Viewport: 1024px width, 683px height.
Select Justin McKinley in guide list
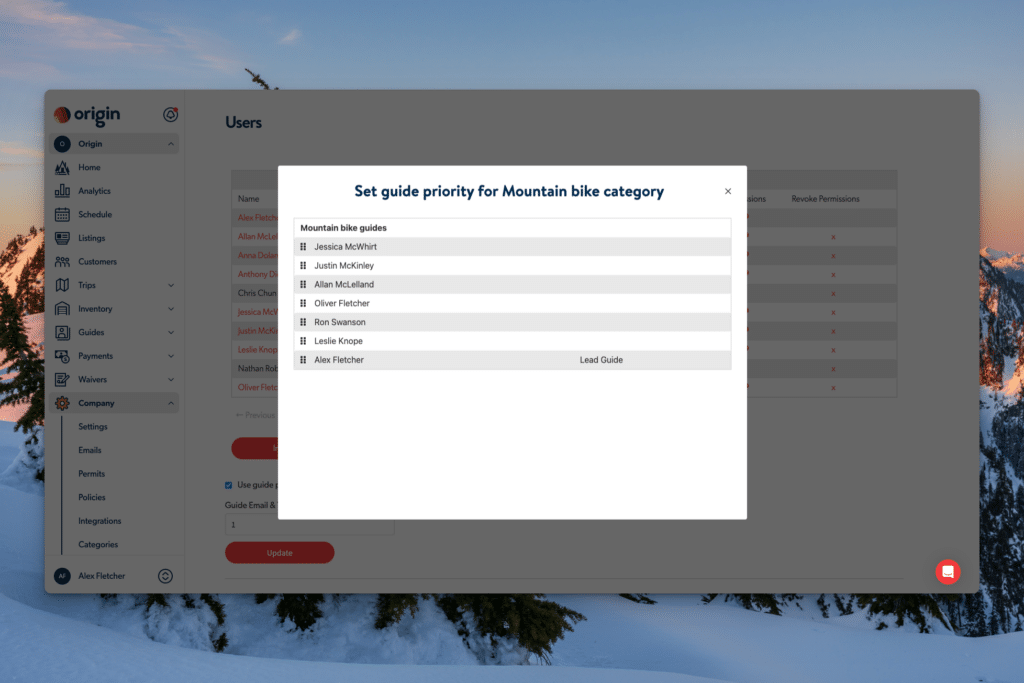pos(344,266)
